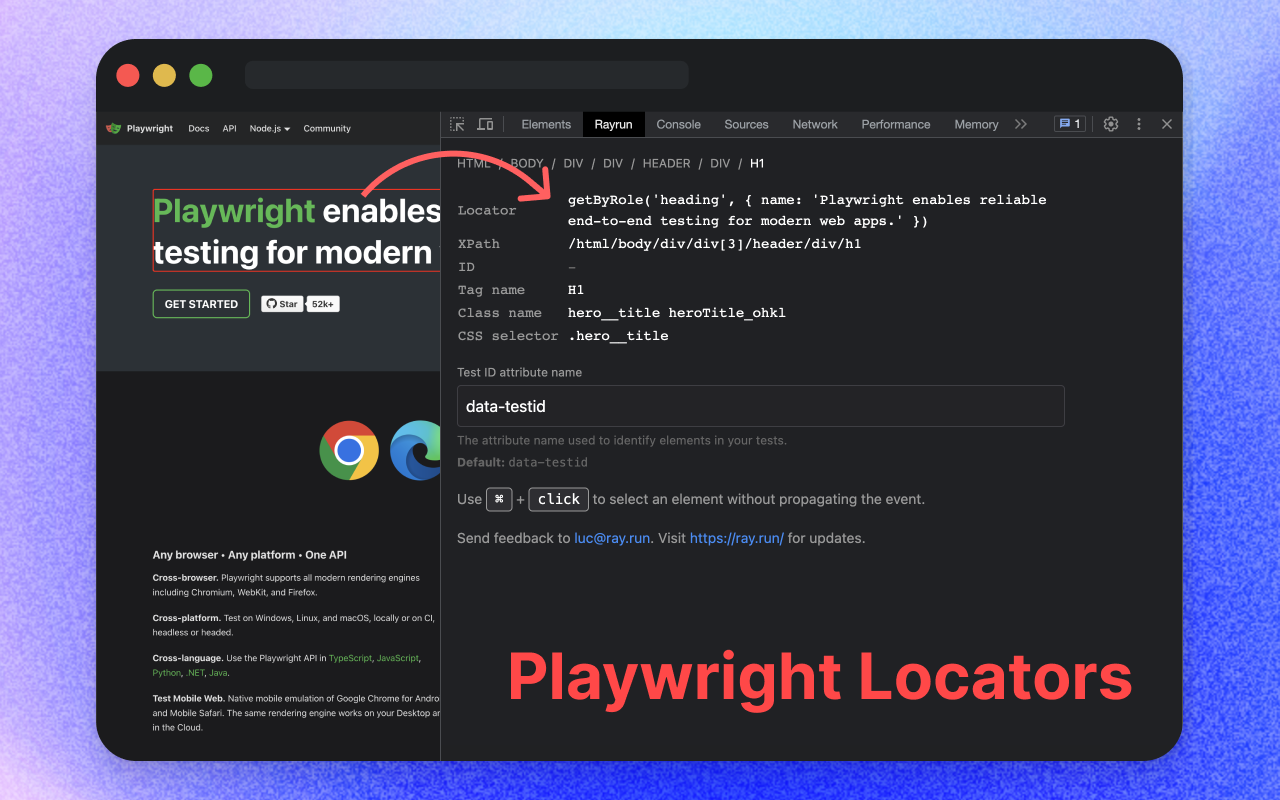Open DevTools settings gear
This screenshot has width=1280, height=800.
tap(1111, 124)
